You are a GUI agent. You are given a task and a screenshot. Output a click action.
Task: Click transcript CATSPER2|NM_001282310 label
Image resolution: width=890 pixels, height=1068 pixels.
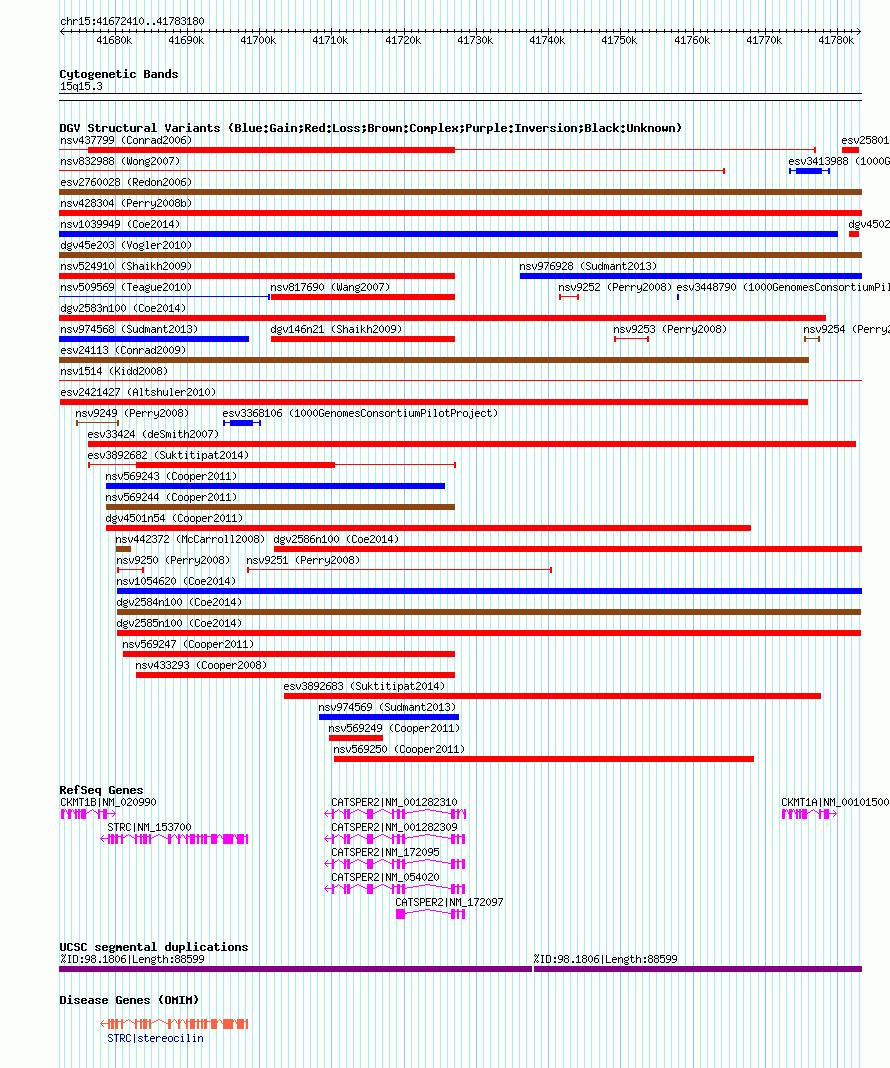coord(394,802)
